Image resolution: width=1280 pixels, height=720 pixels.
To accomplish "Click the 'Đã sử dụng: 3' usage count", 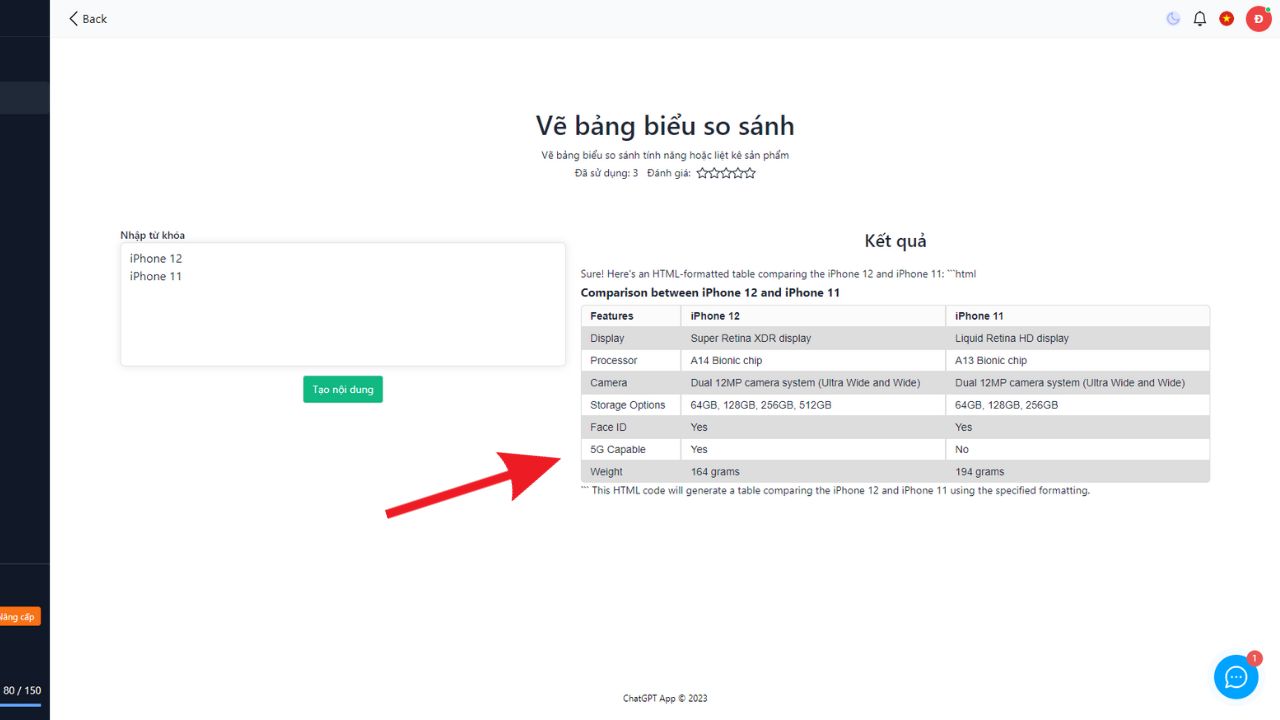I will tap(606, 173).
